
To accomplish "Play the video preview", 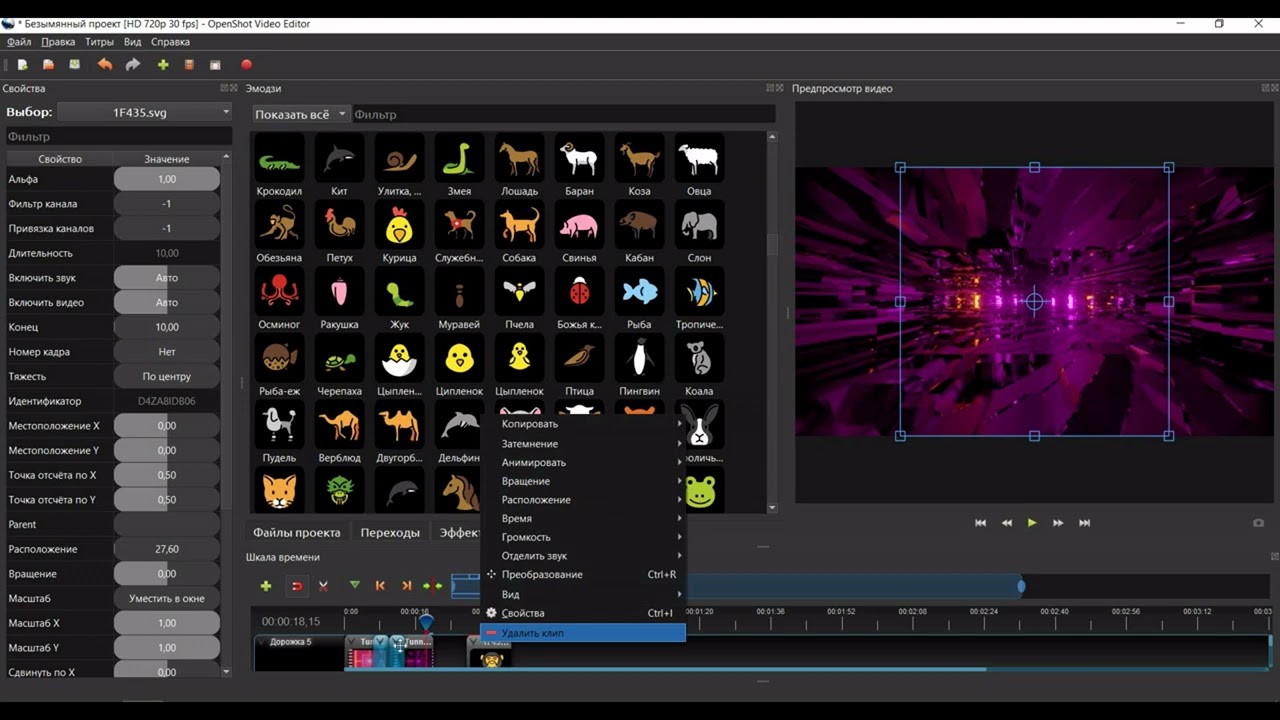I will point(1032,523).
